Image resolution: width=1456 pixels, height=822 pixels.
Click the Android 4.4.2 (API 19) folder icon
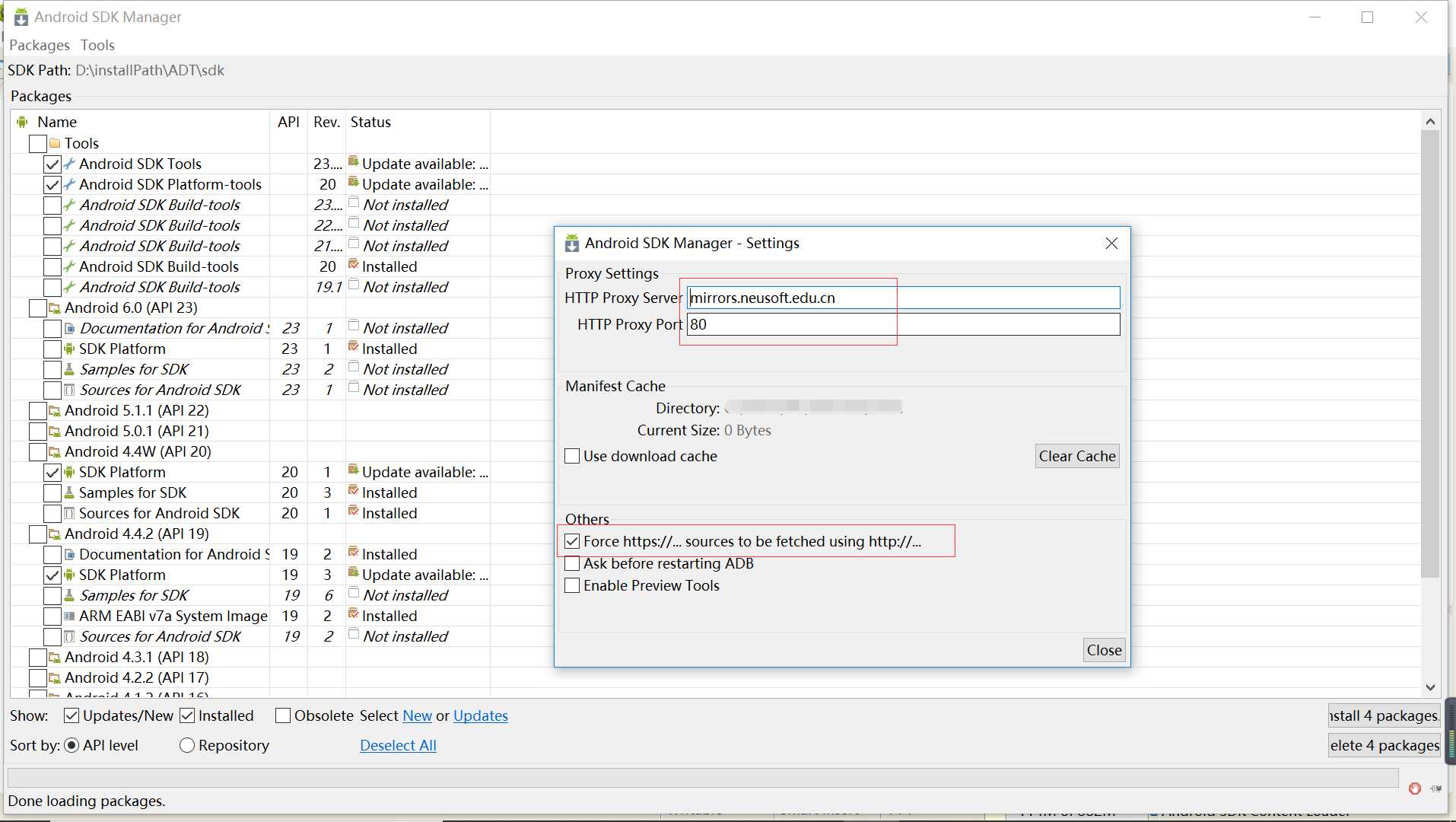tap(55, 534)
